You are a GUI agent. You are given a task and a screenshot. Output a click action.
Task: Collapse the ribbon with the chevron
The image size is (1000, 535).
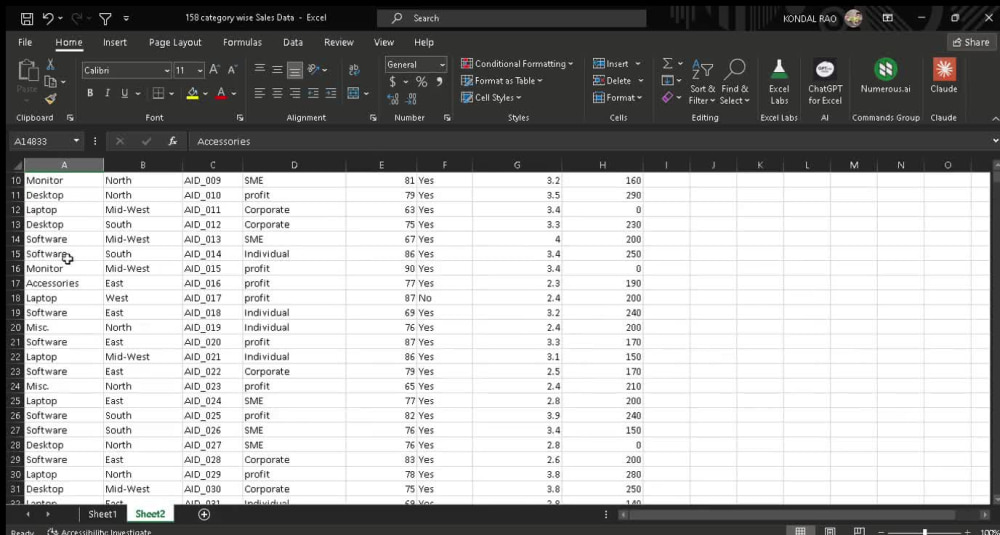point(995,119)
